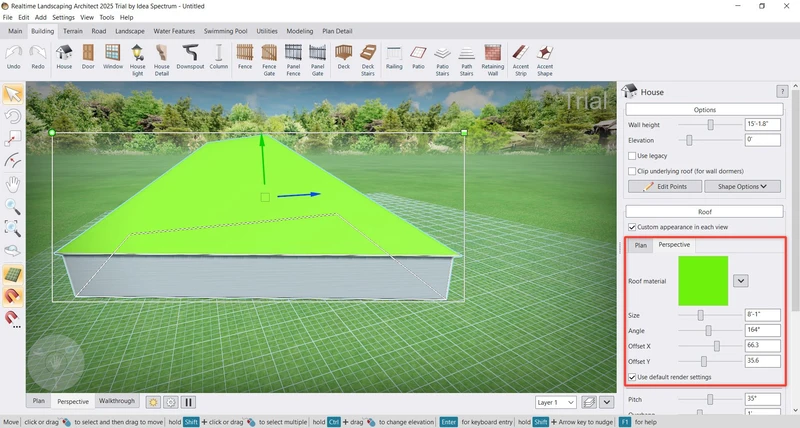800x428 pixels.
Task: Open the Shape Options dropdown
Action: (743, 186)
